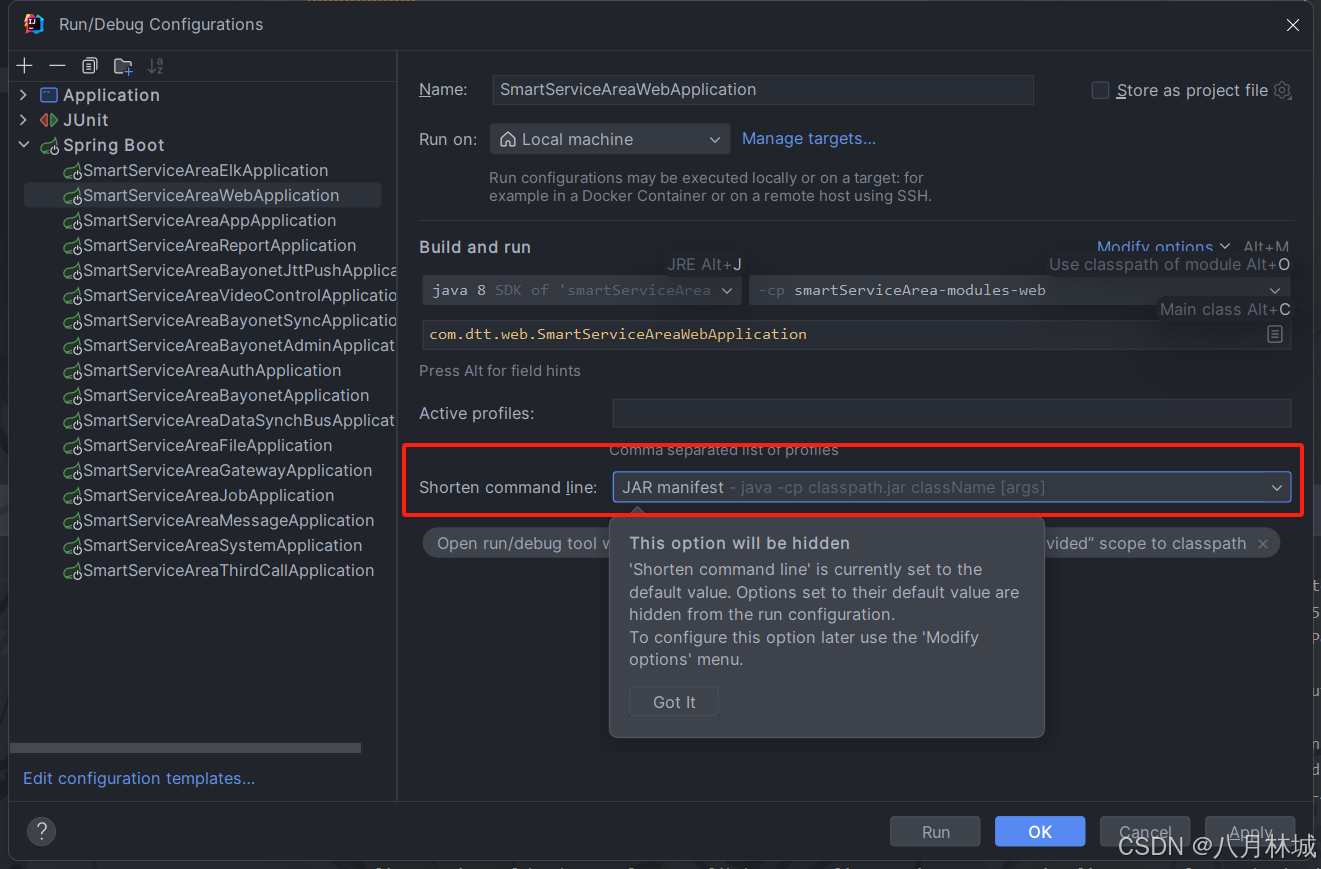Screen dimensions: 1321x869
Task: Open the -cp module classpath dropdown
Action: (x=1019, y=290)
